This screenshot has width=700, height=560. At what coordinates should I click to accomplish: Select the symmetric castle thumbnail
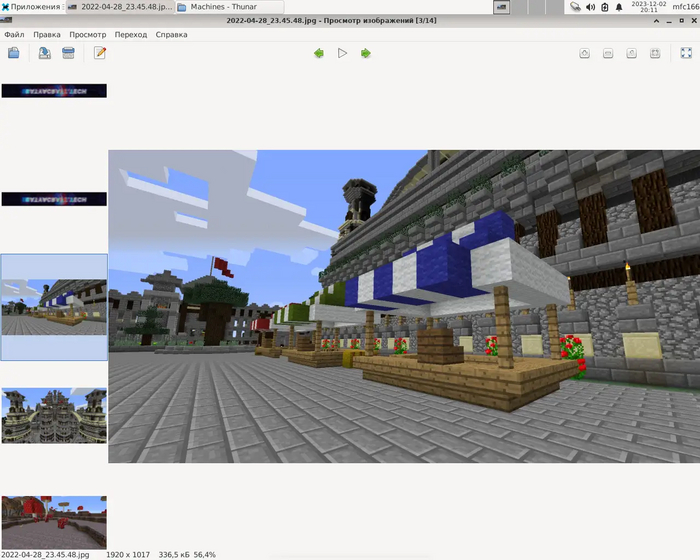tap(54, 416)
